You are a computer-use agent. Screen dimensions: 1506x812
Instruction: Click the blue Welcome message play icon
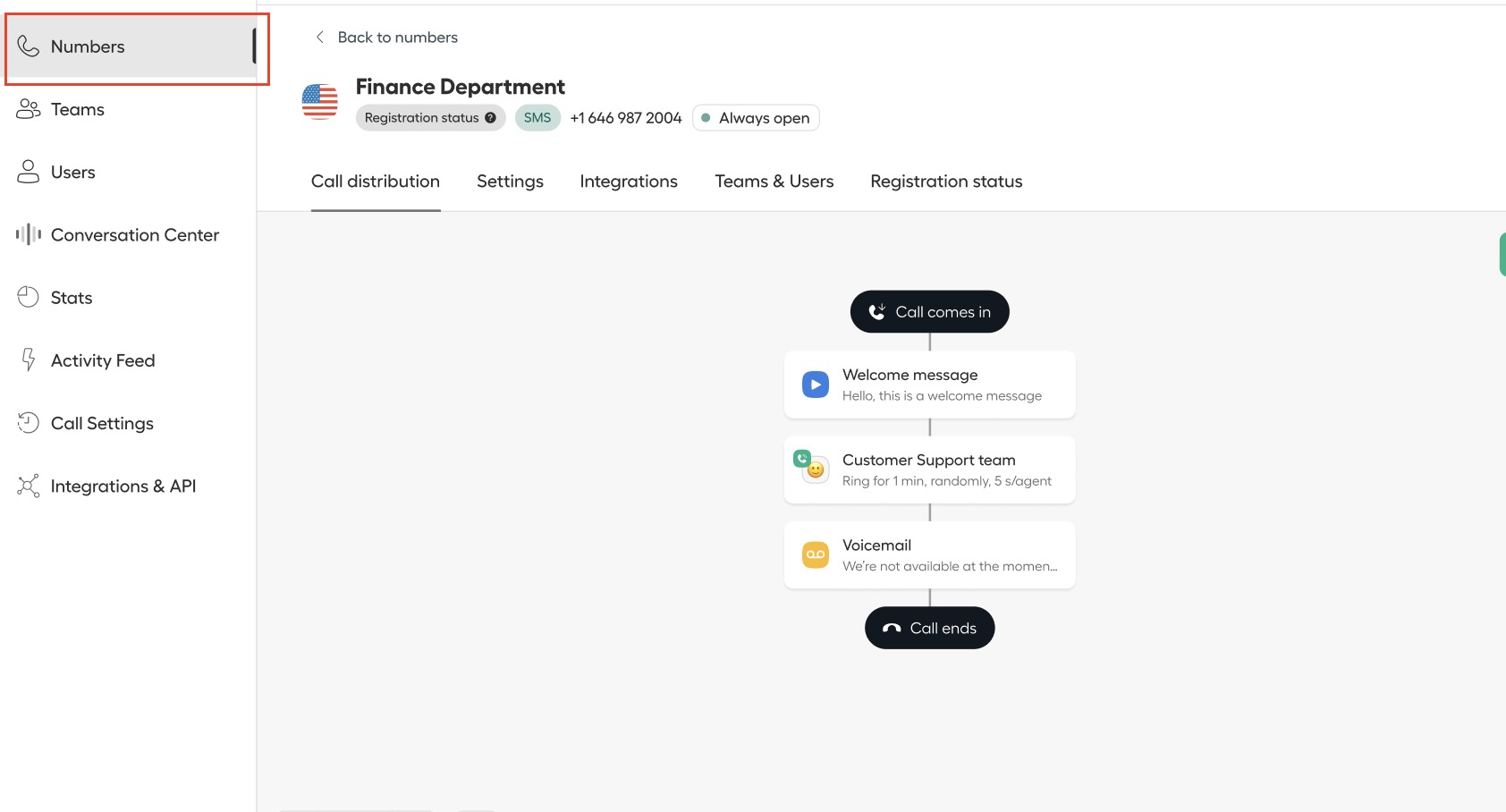[x=816, y=385]
